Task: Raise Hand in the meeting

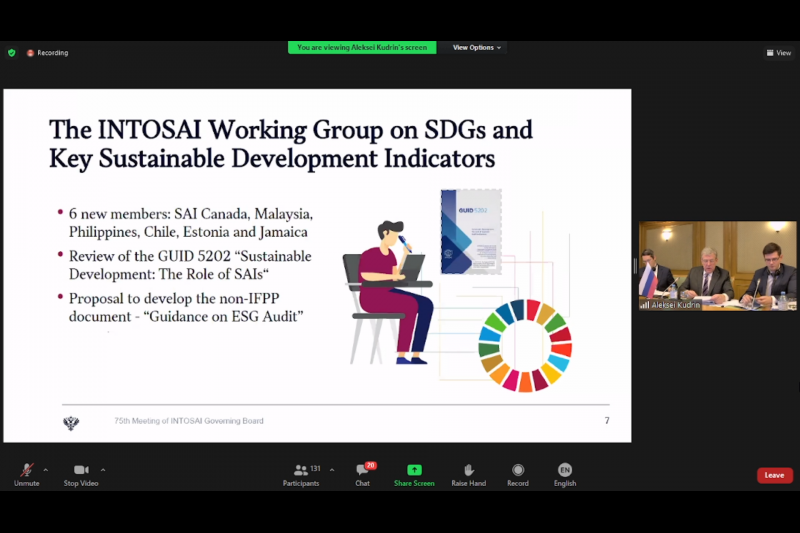Action: pos(468,474)
